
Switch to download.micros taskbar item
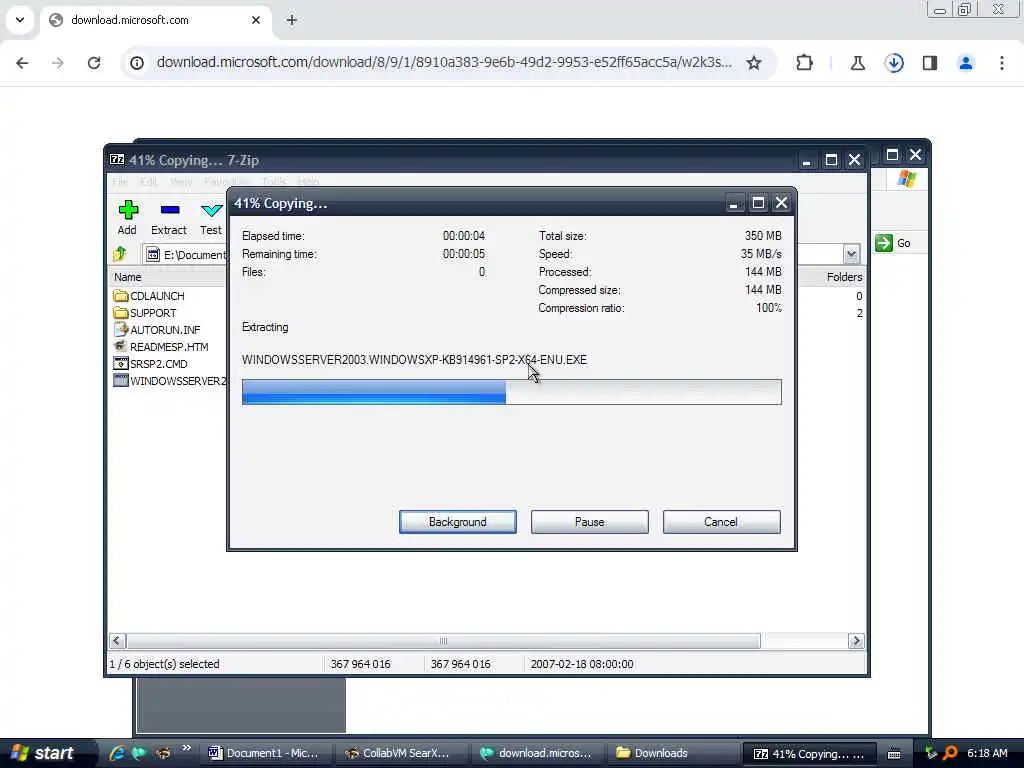click(x=536, y=753)
